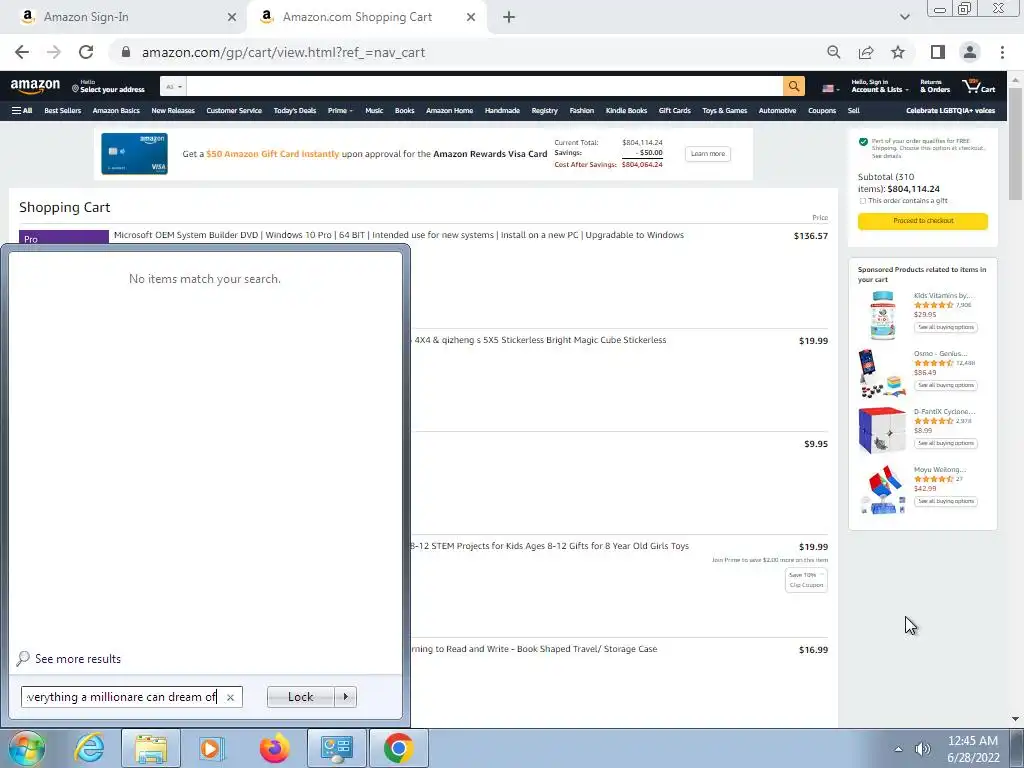Click the share page icon
The image size is (1024, 768).
click(x=866, y=52)
